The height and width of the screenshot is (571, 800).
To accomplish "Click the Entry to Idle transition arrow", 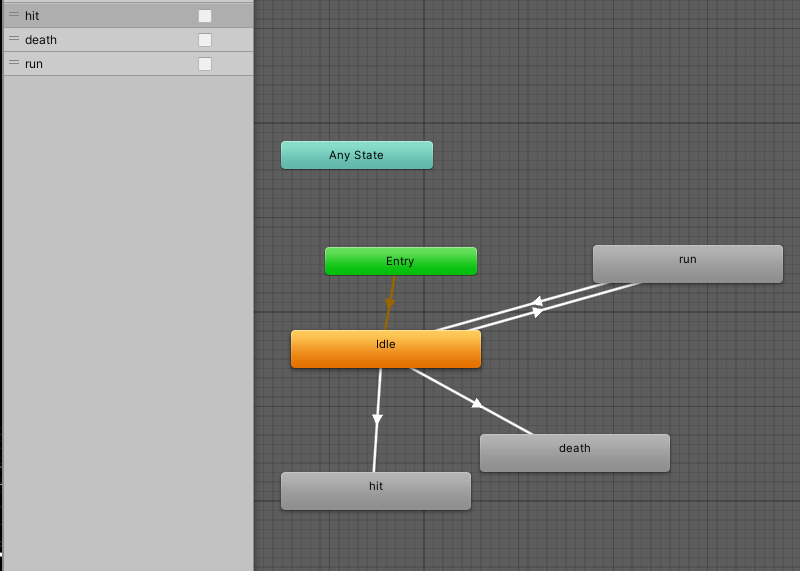I will pyautogui.click(x=390, y=302).
